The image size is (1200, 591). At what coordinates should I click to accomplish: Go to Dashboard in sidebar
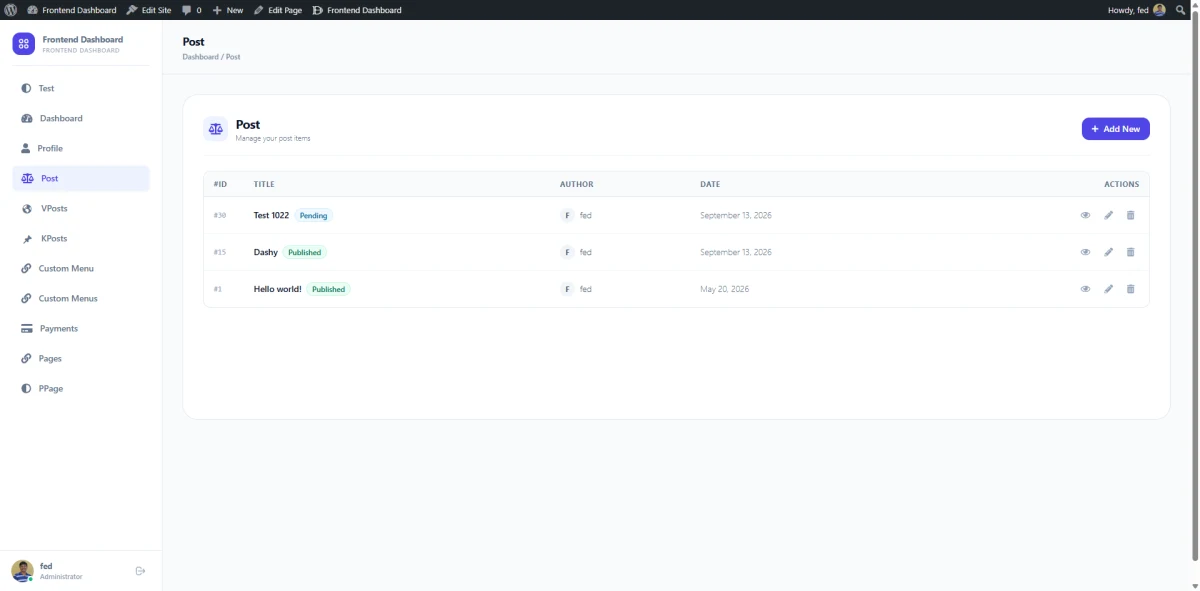point(81,118)
